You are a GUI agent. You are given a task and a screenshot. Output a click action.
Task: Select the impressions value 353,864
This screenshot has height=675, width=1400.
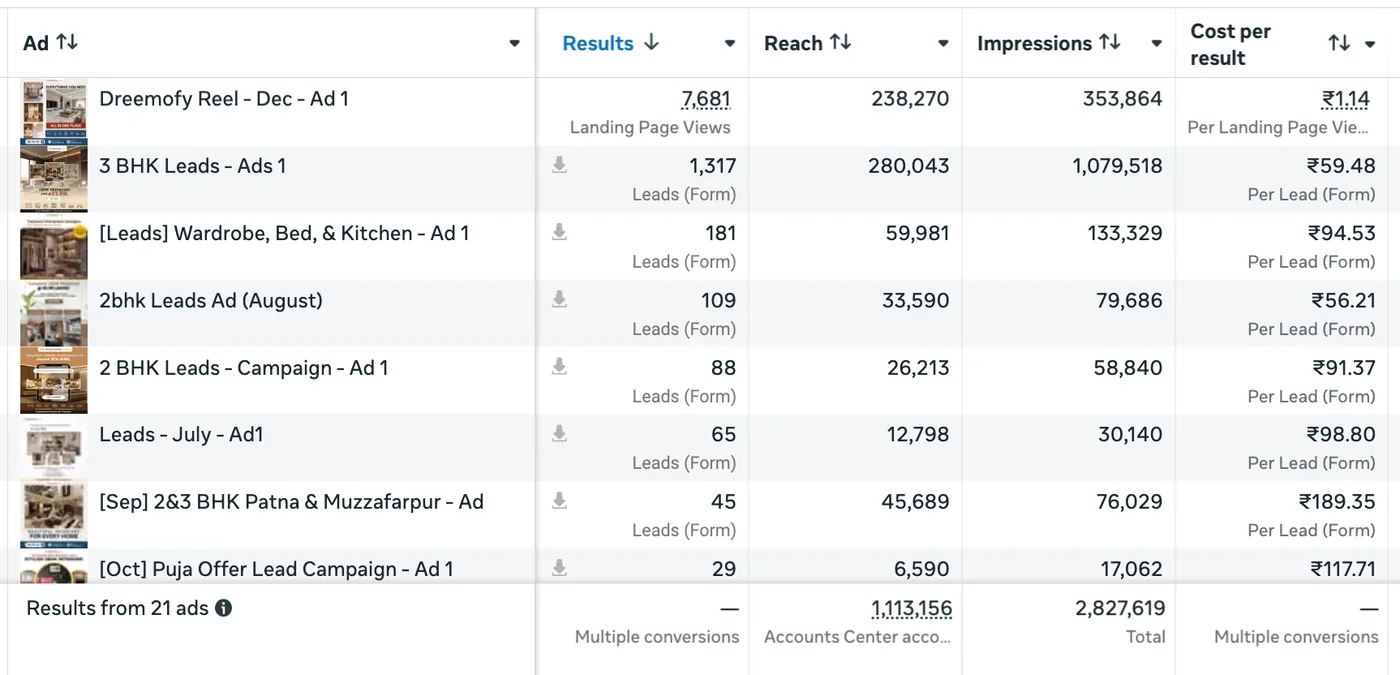(x=1123, y=99)
